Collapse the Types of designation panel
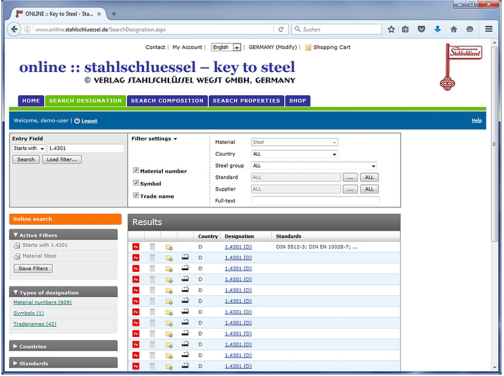Viewport: 504px width, 376px height. click(63, 292)
